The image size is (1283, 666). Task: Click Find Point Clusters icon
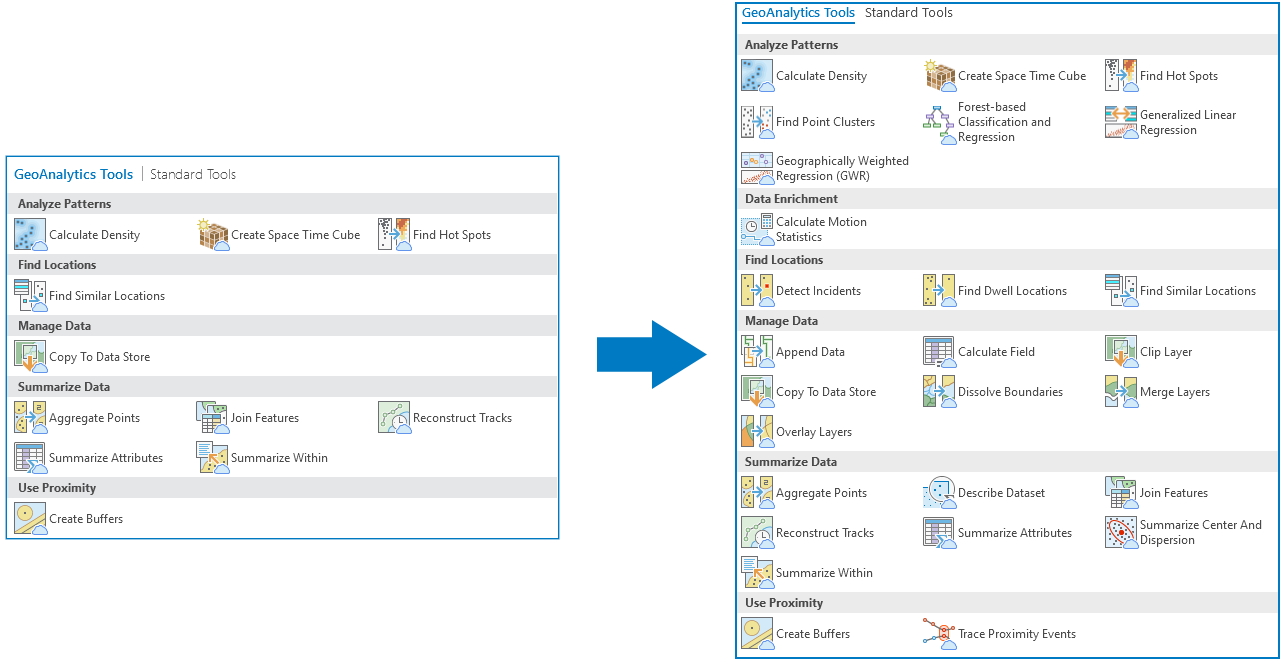click(x=757, y=122)
